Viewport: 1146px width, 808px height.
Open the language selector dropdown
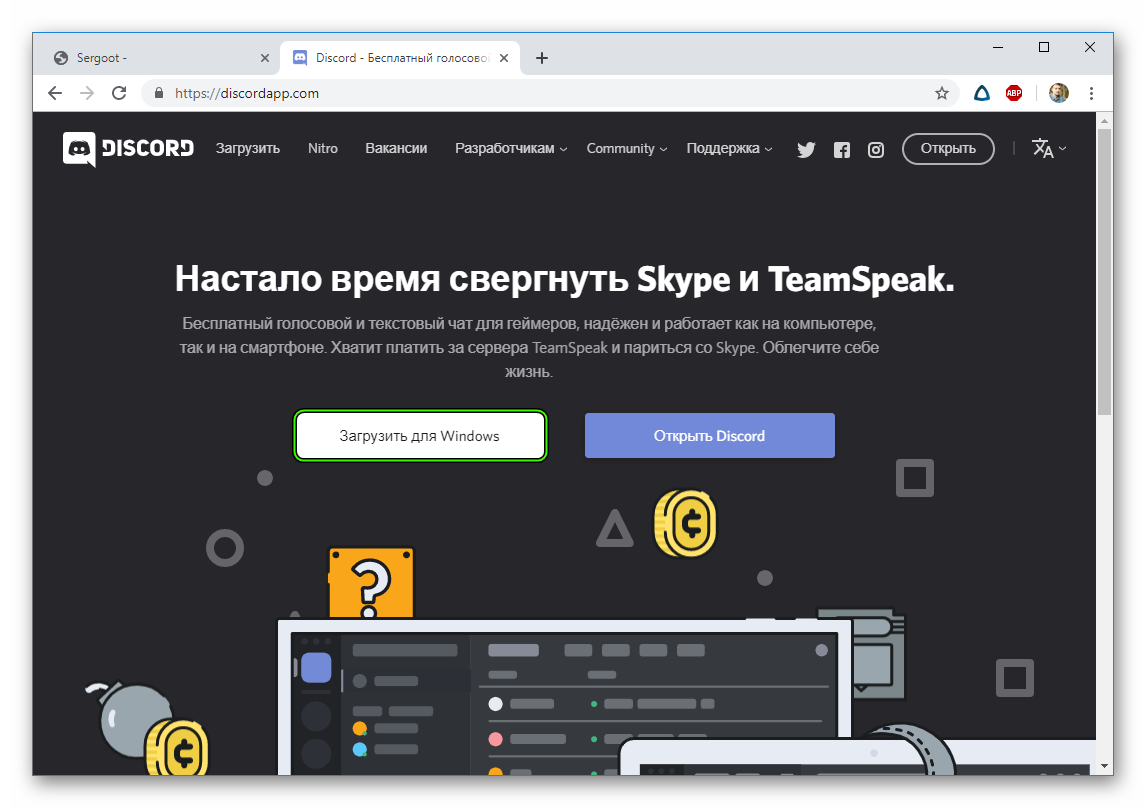click(1048, 149)
